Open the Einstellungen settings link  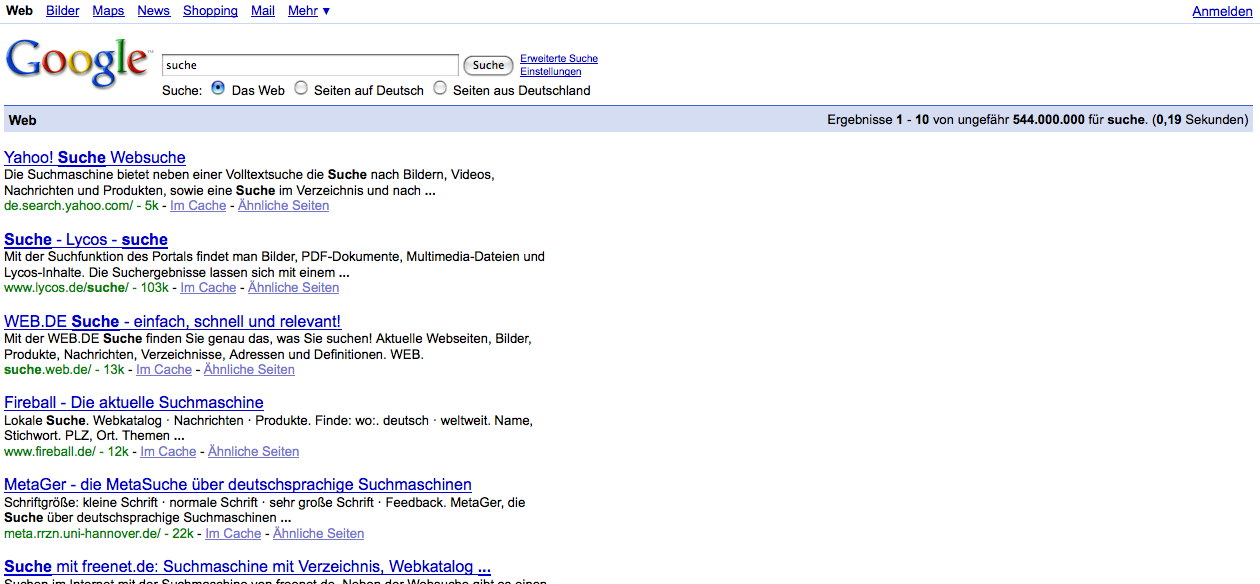tap(550, 72)
